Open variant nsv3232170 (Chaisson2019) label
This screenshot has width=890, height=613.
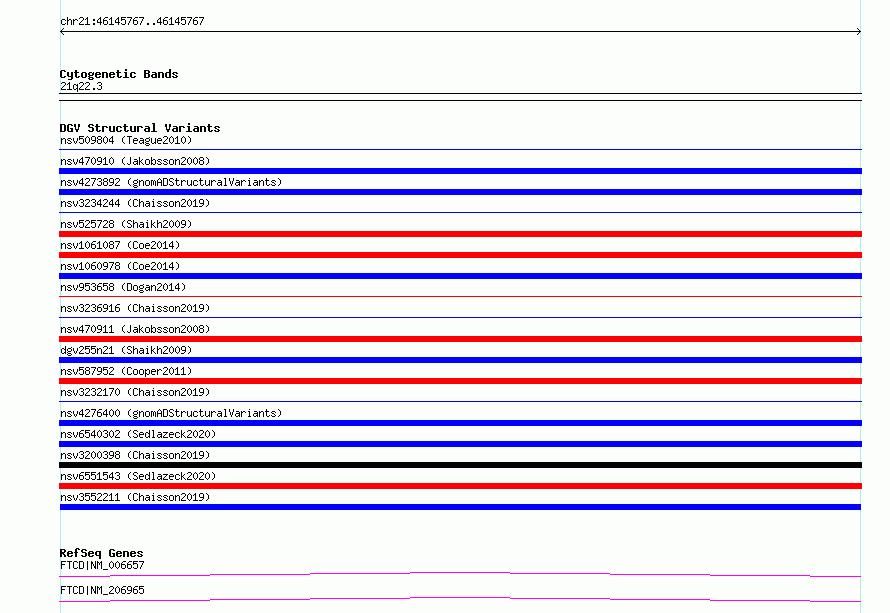click(x=135, y=392)
